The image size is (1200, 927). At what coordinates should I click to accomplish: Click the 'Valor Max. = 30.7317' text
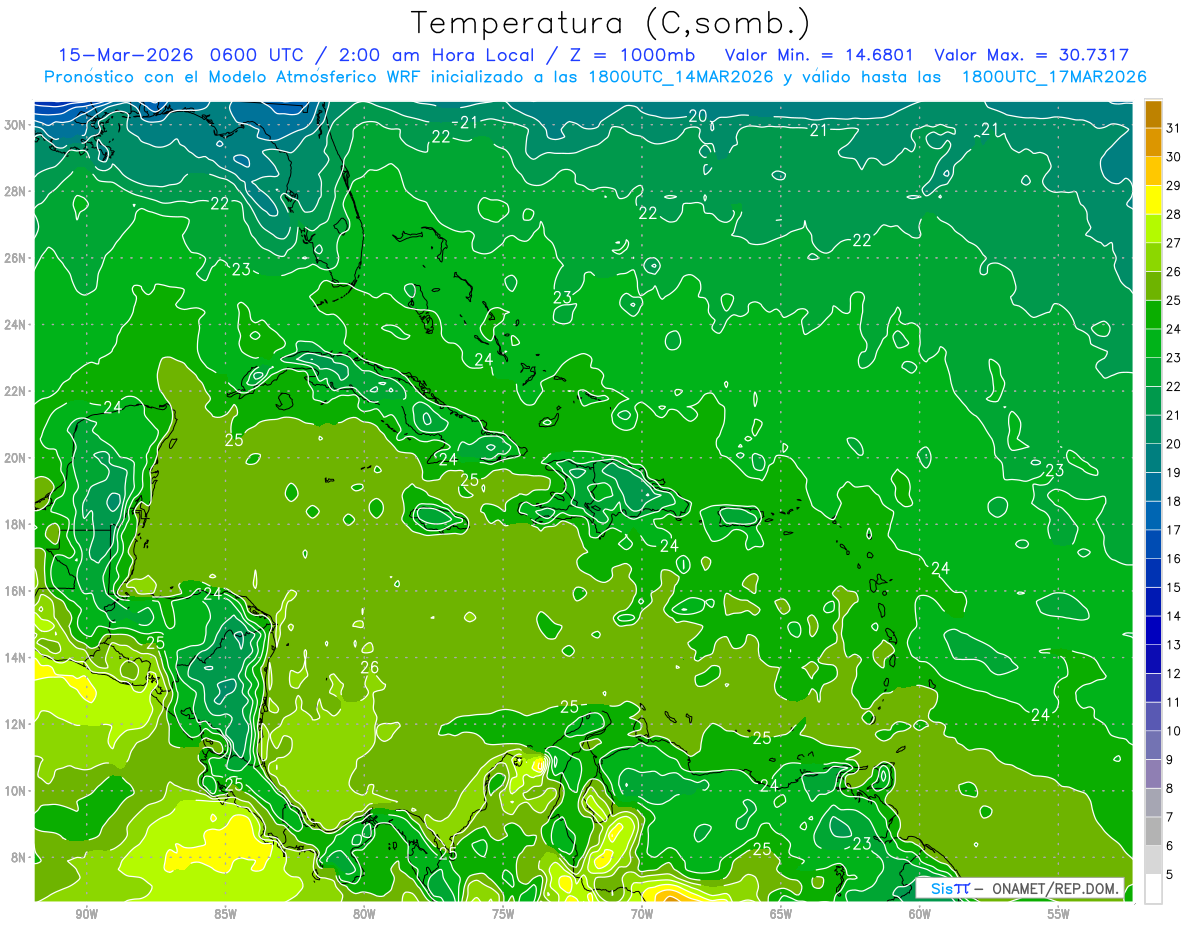pyautogui.click(x=1031, y=55)
